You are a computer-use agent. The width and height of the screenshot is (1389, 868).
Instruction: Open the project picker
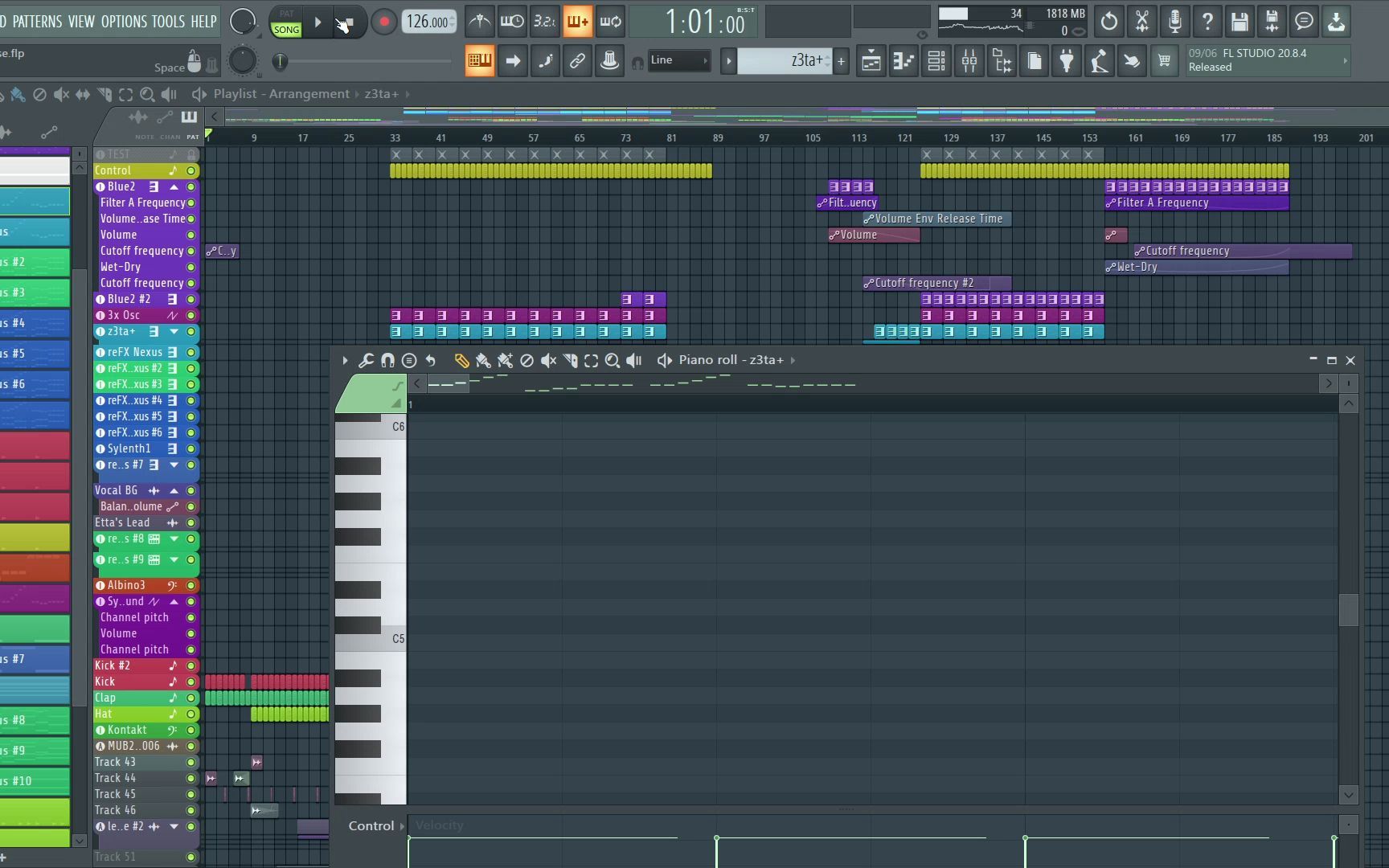click(x=1035, y=61)
